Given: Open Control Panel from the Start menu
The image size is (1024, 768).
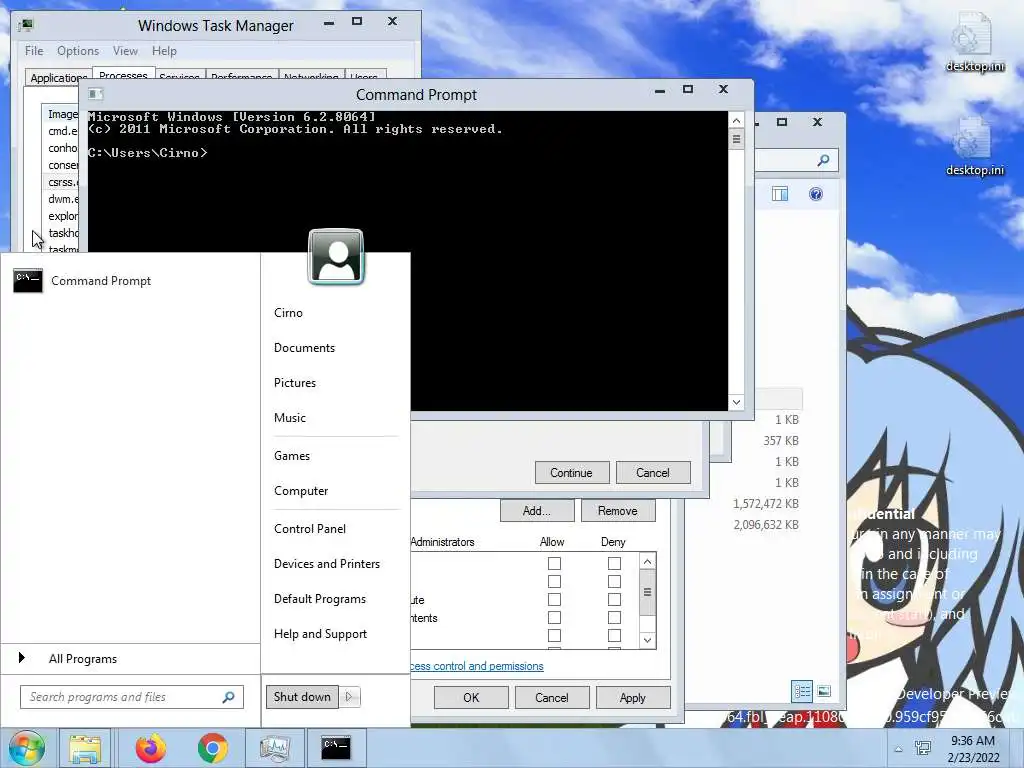Looking at the screenshot, I should click(x=310, y=529).
